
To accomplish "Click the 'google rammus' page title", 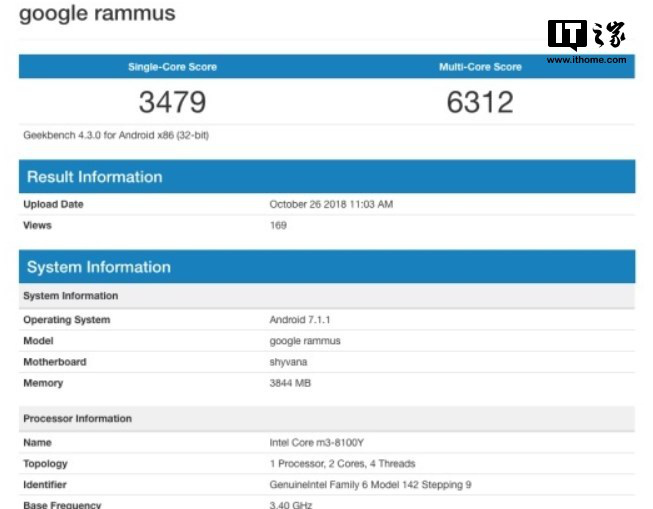I will (x=97, y=13).
